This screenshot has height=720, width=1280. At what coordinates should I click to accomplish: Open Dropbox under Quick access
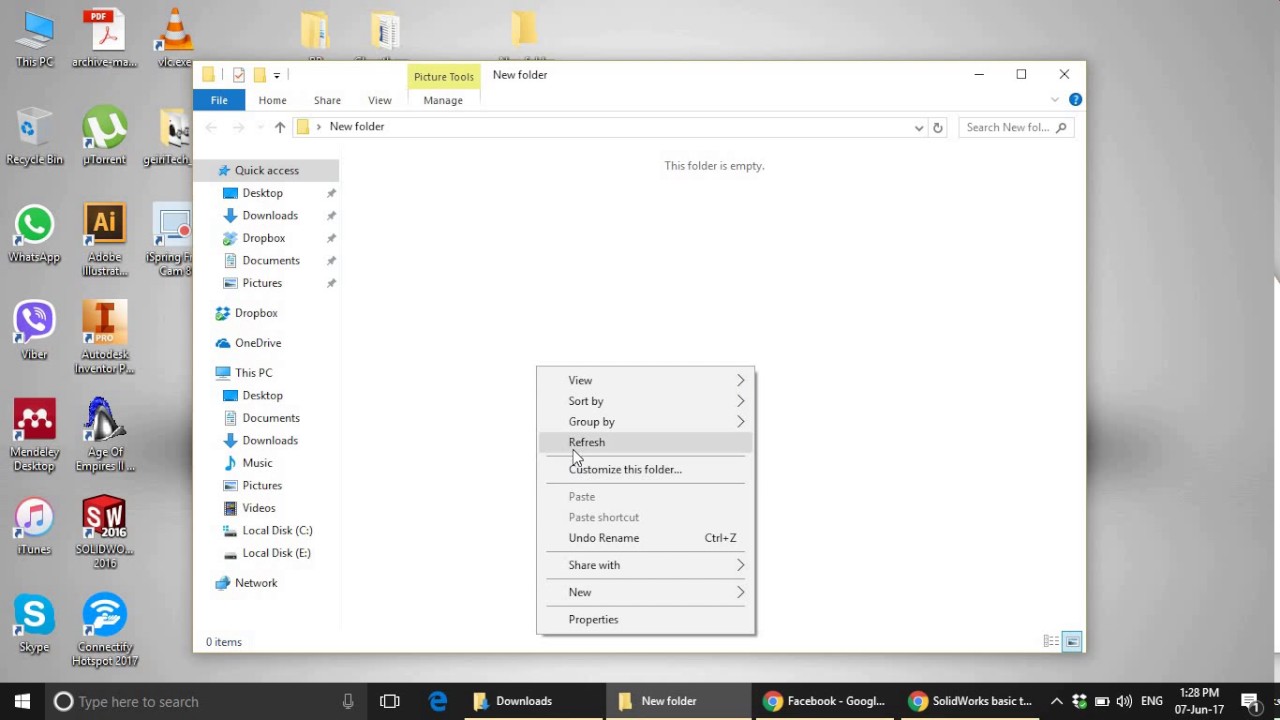(264, 238)
